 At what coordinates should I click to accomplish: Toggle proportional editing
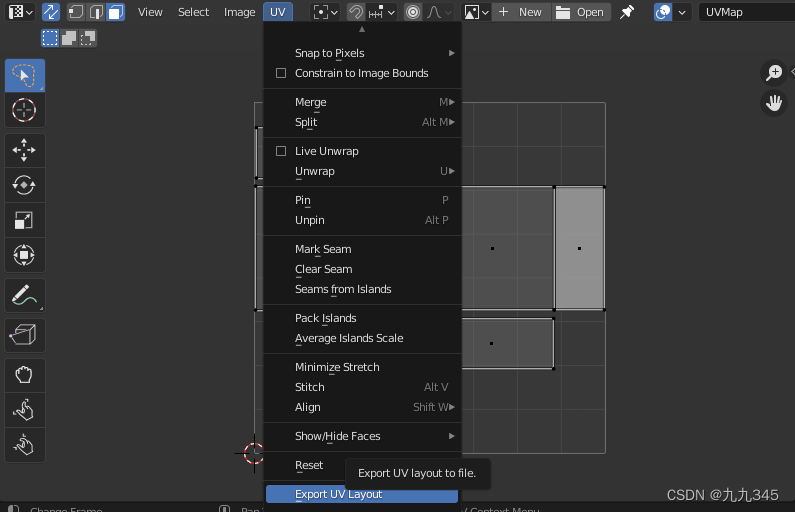coord(413,12)
